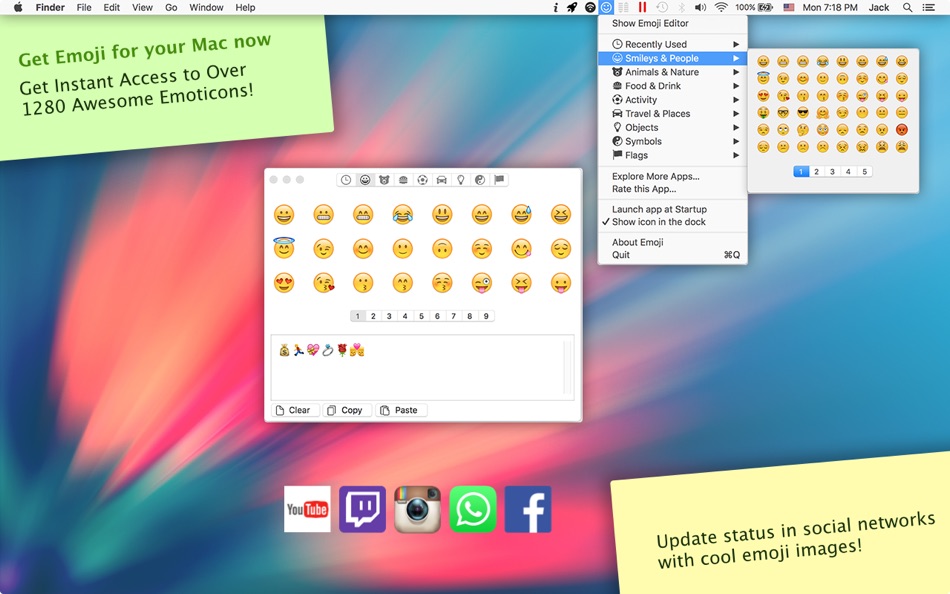Insert the halo angel emoji in editor
The width and height of the screenshot is (950, 594).
coord(284,248)
